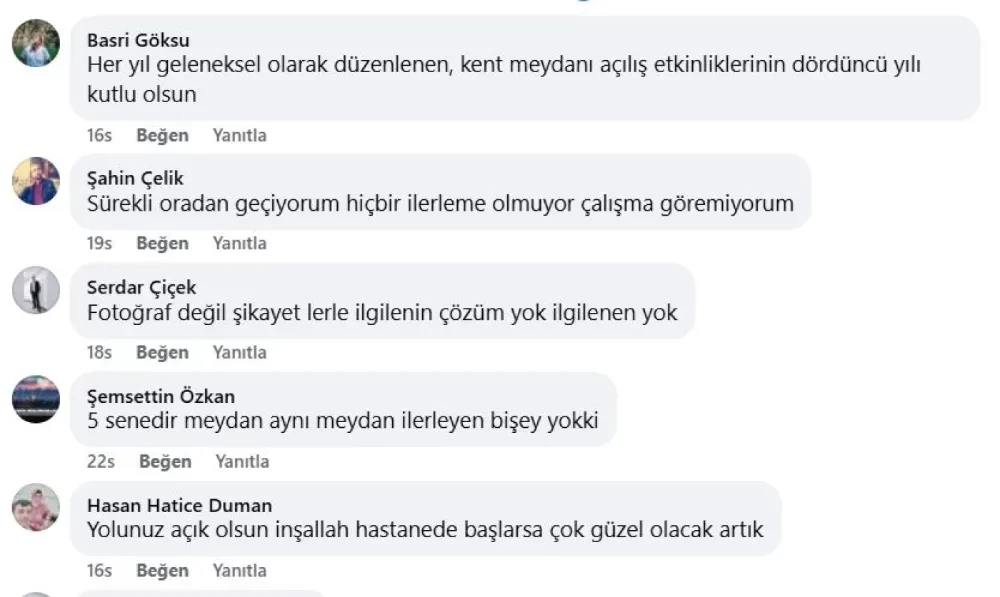
Task: Click the name Şemsettin Özkan
Action: [x=161, y=396]
